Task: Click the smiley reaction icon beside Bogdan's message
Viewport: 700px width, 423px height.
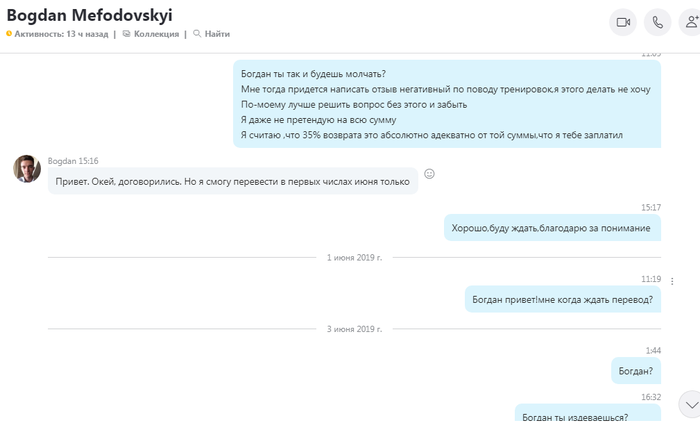Action: tap(430, 174)
